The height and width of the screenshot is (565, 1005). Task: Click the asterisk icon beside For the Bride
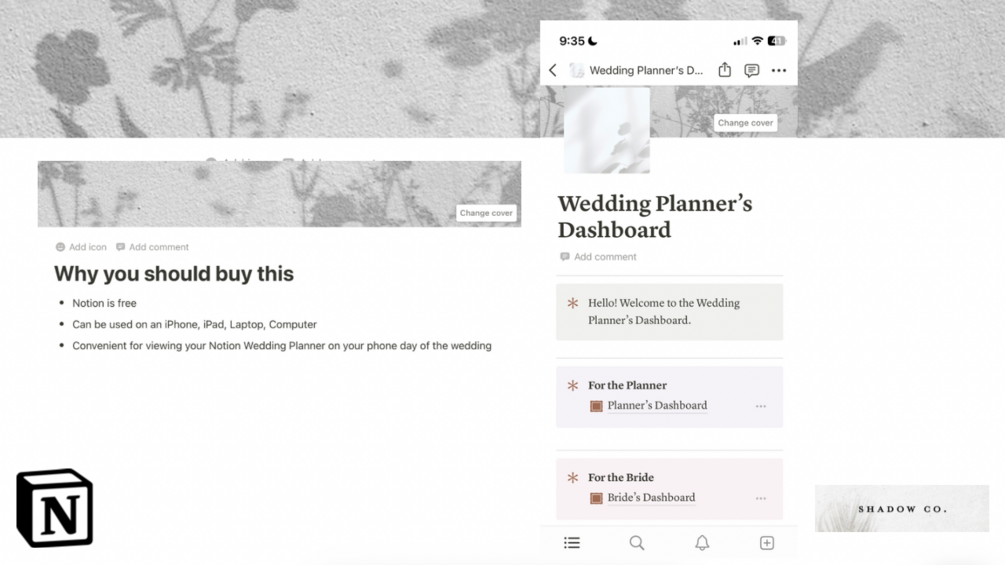(x=572, y=477)
